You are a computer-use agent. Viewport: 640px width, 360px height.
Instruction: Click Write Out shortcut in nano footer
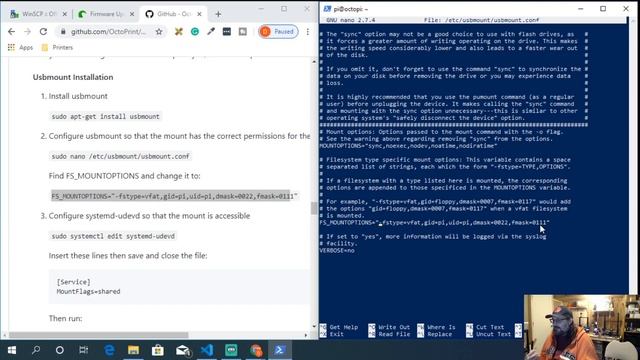click(x=389, y=327)
